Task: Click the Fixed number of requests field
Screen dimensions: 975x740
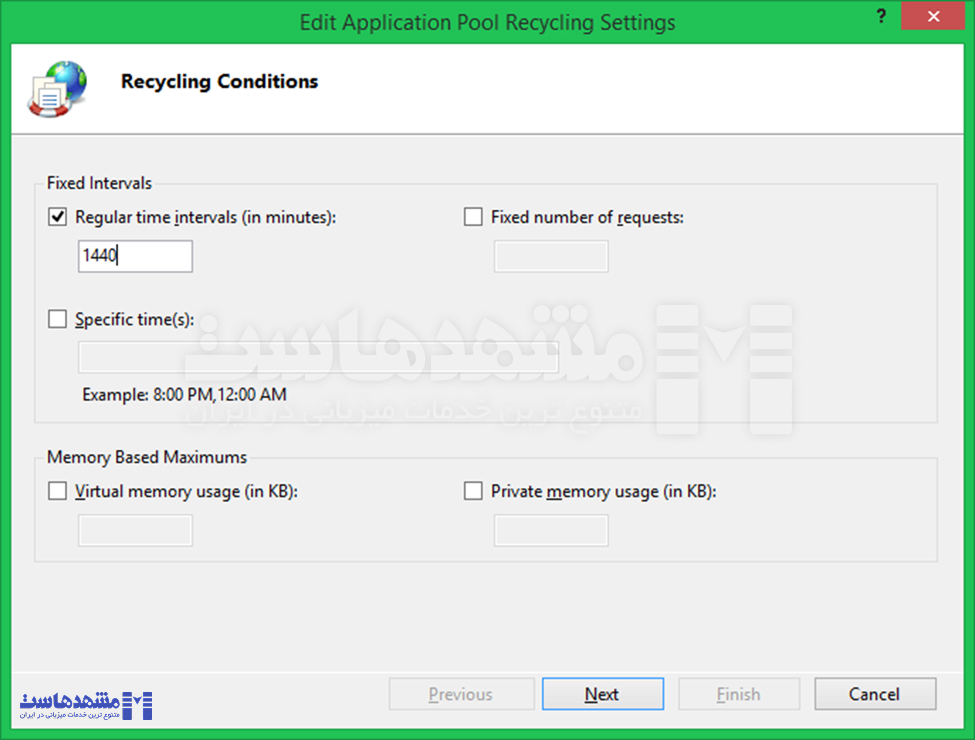Action: pyautogui.click(x=551, y=256)
